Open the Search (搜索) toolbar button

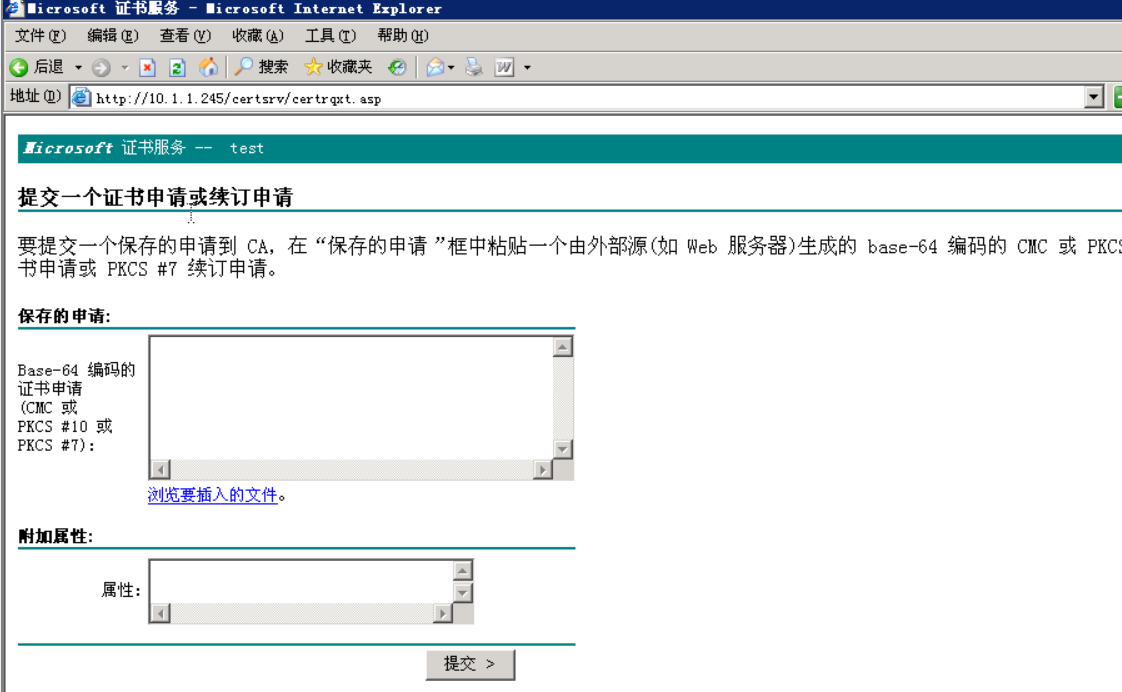pyautogui.click(x=262, y=67)
